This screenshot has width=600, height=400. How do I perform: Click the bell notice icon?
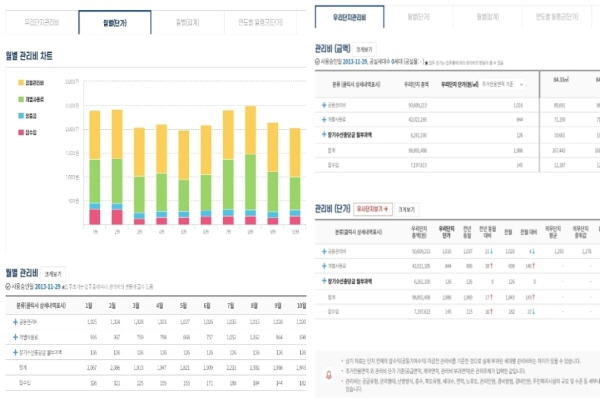[329, 375]
